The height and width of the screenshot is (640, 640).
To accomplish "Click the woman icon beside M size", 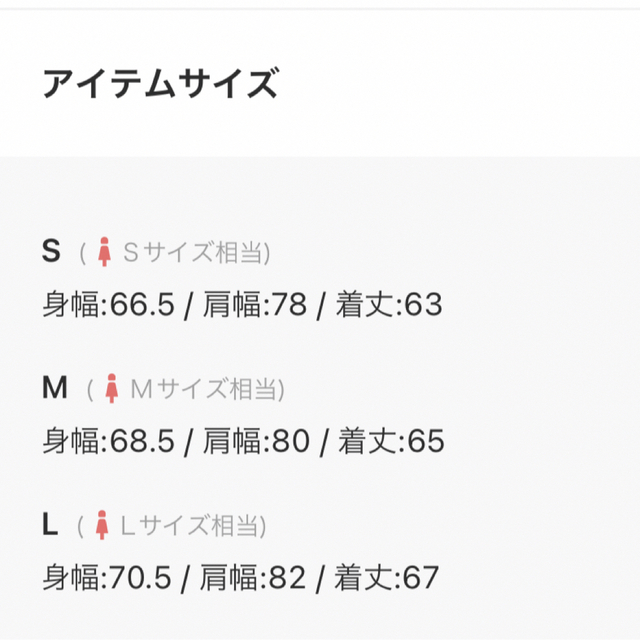I will click(x=112, y=389).
